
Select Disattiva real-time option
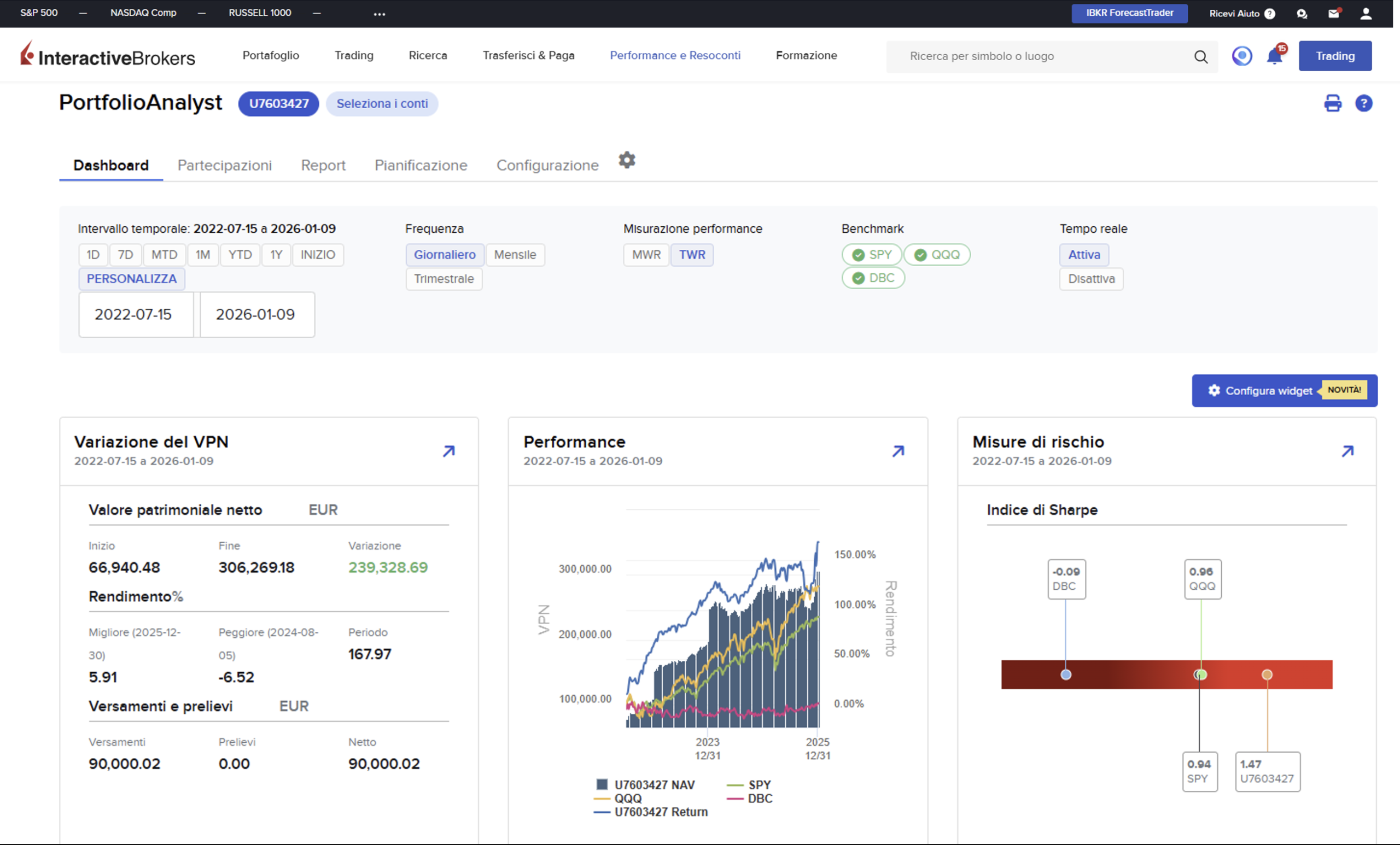[1091, 279]
